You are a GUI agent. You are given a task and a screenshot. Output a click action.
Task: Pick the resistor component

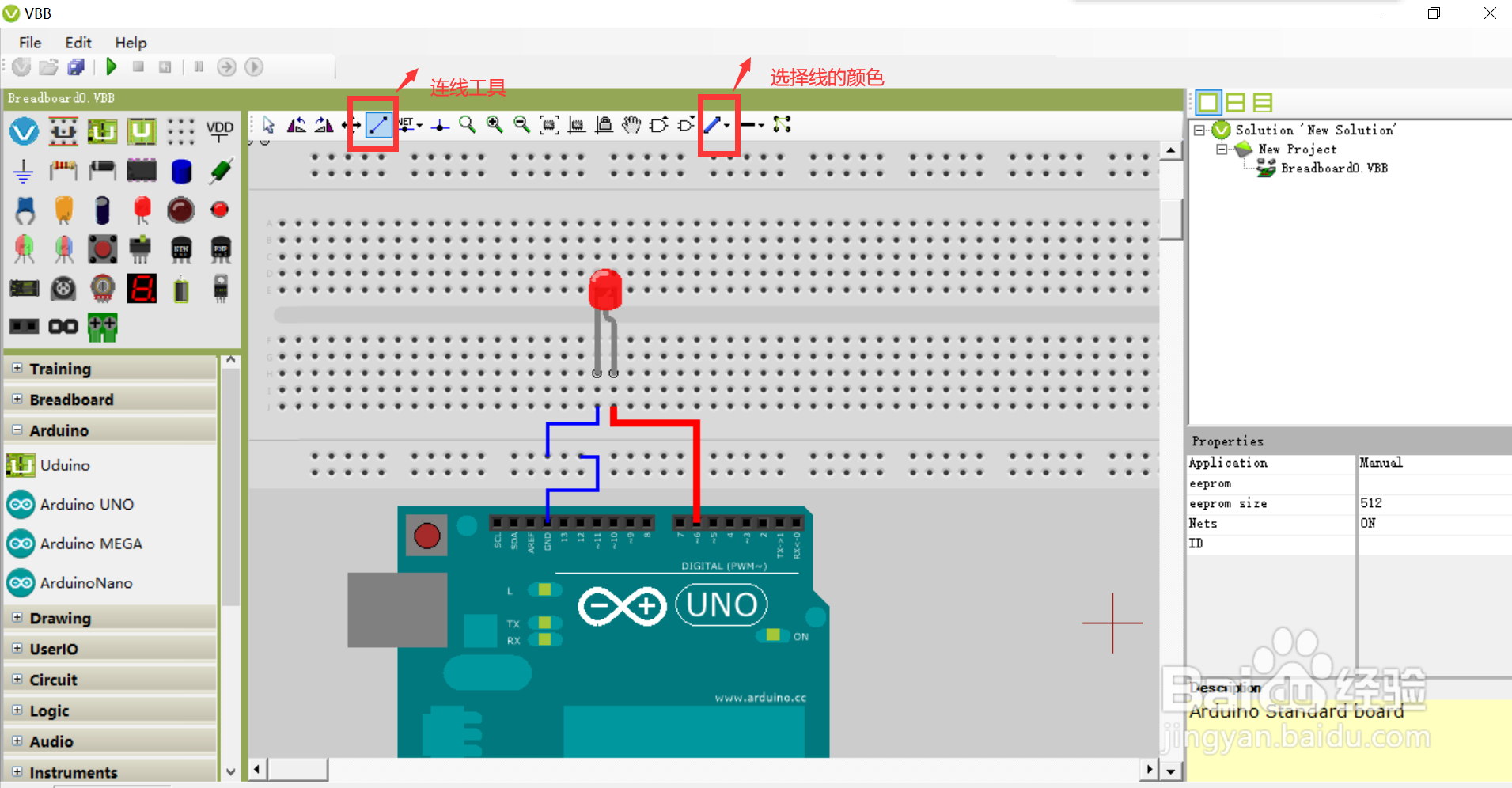[63, 170]
